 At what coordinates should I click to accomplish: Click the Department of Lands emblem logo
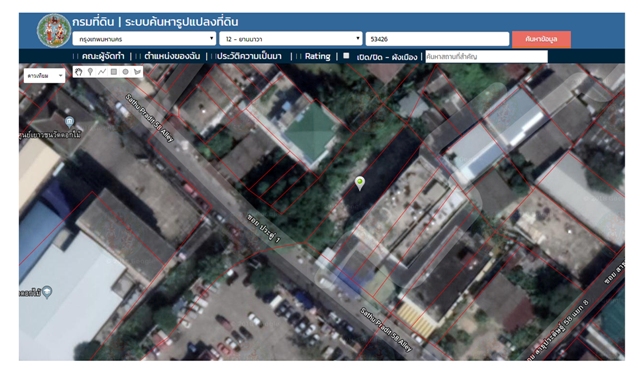pyautogui.click(x=53, y=30)
